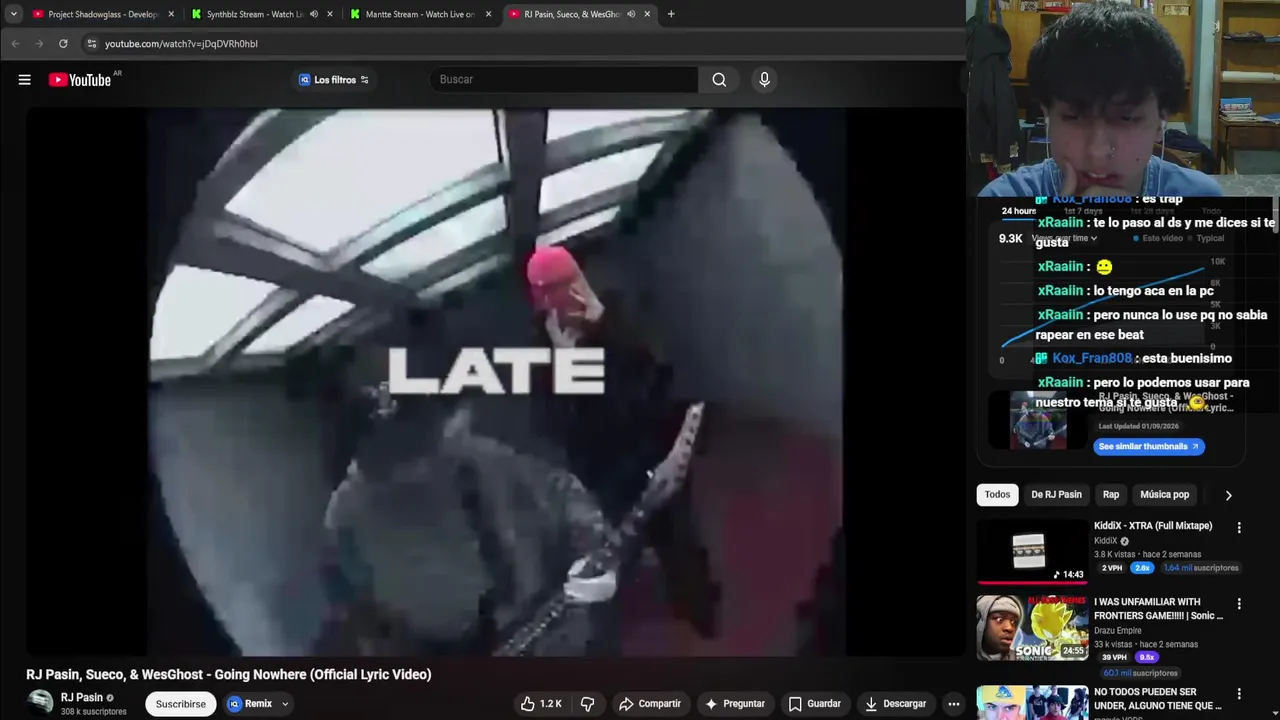The image size is (1280, 720).
Task: Click the Suscribirse subscribe button
Action: click(181, 704)
